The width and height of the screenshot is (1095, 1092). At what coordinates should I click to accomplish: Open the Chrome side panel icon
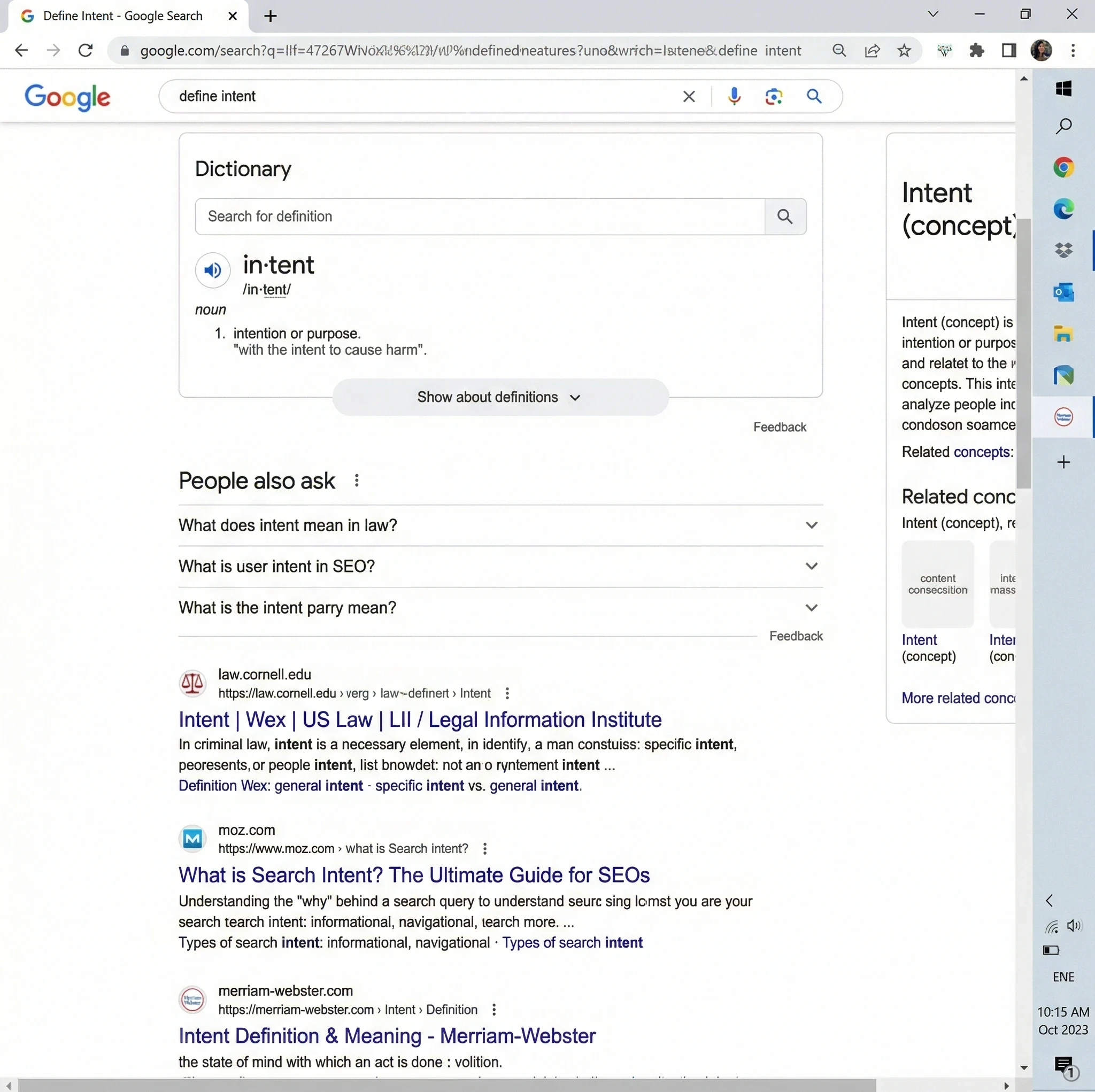point(1009,50)
